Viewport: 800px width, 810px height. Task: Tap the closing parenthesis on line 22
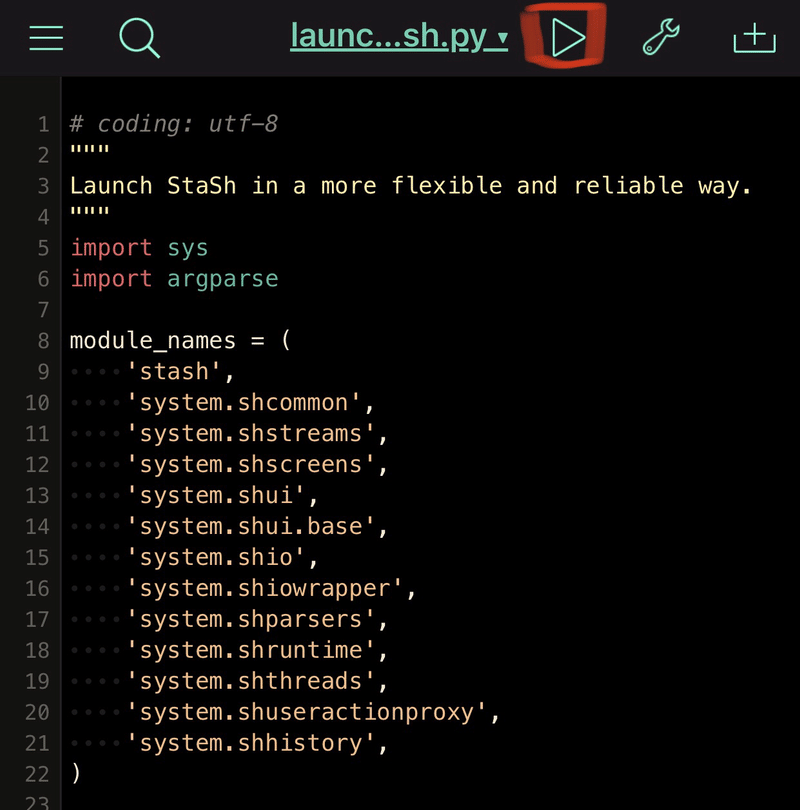(x=75, y=774)
